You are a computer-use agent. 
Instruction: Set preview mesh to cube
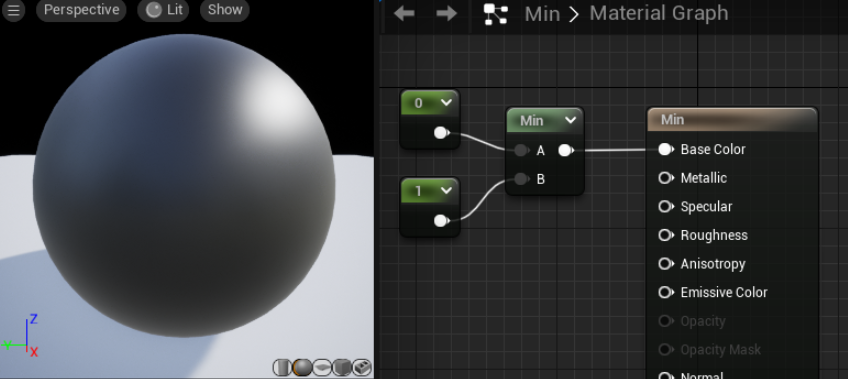pos(342,368)
